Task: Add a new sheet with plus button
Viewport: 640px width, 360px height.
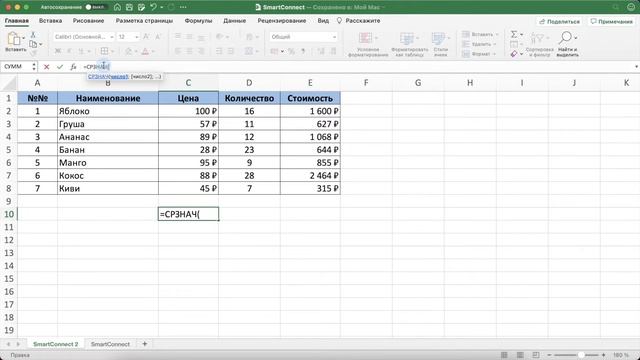Action: [x=144, y=344]
